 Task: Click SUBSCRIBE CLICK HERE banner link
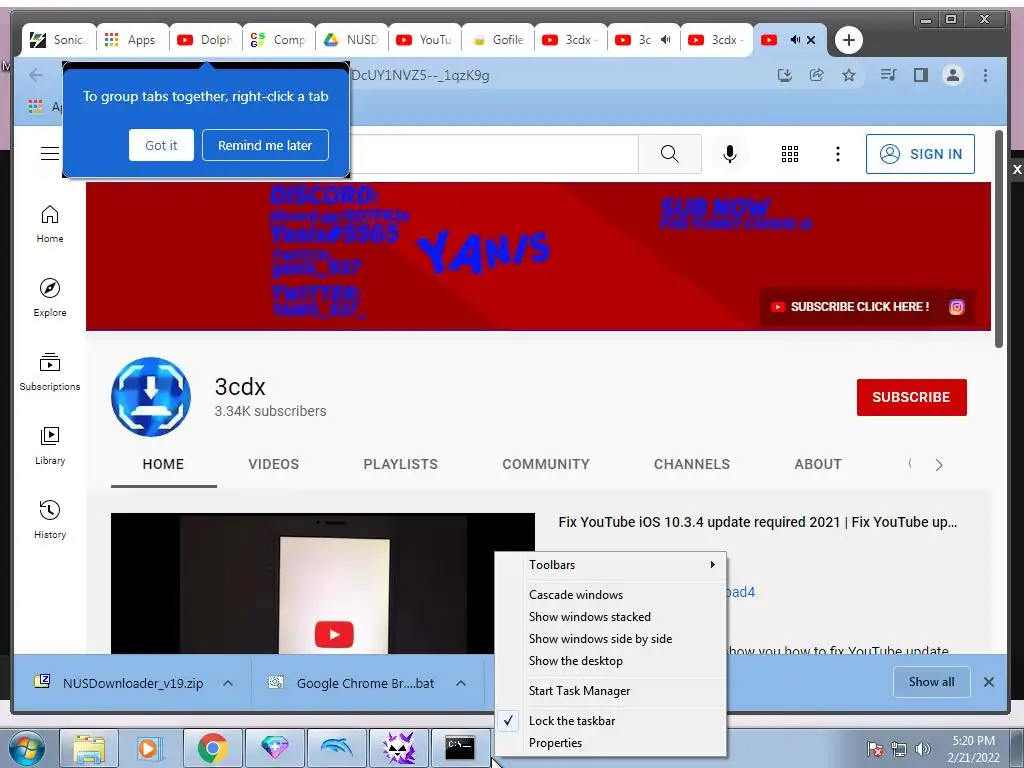click(851, 307)
